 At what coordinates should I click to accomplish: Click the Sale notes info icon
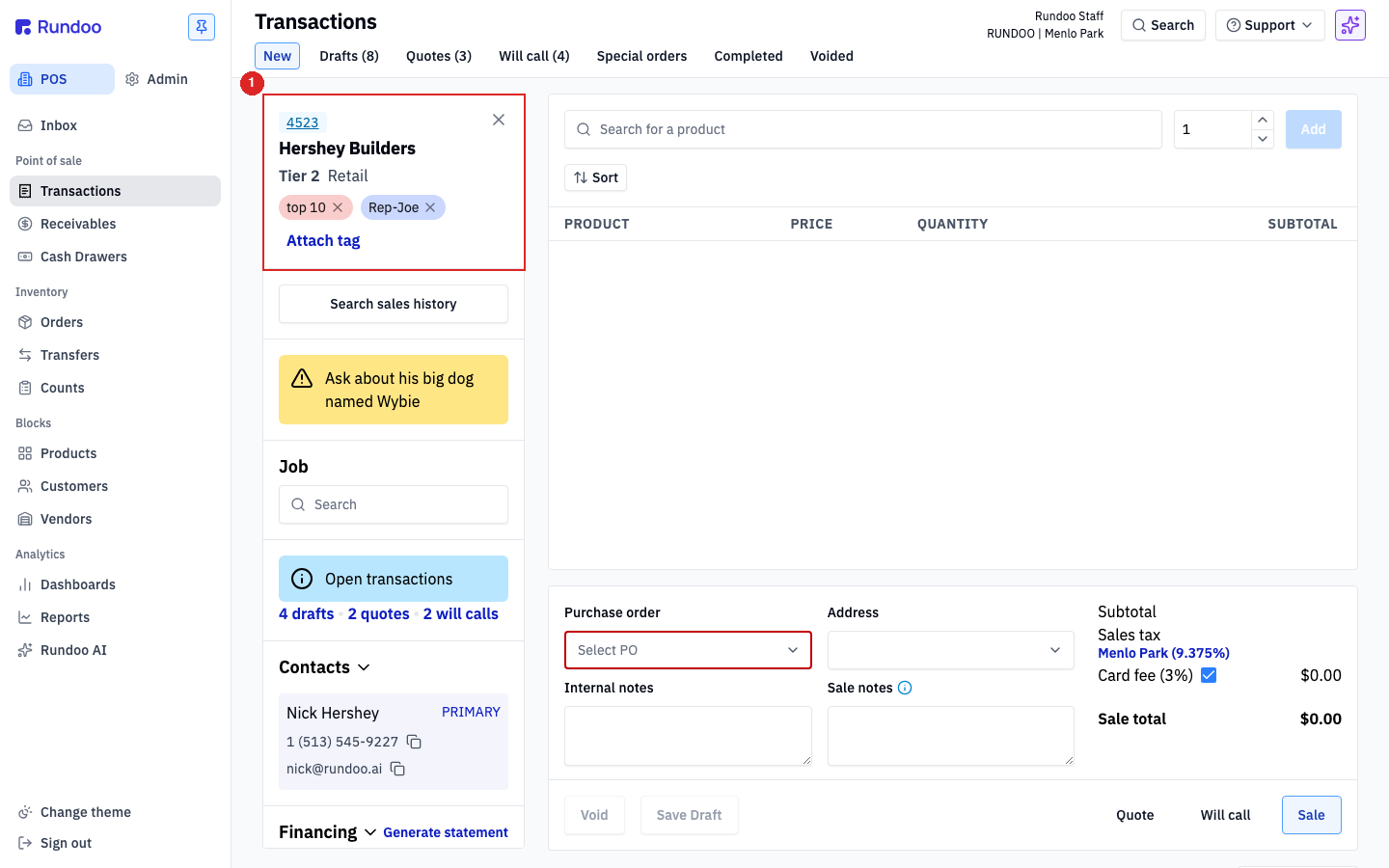[905, 688]
